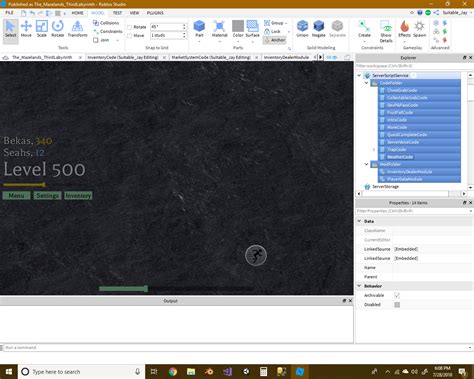Click the green stamina bar in viewport
This screenshot has width=474, height=379.
coord(123,289)
